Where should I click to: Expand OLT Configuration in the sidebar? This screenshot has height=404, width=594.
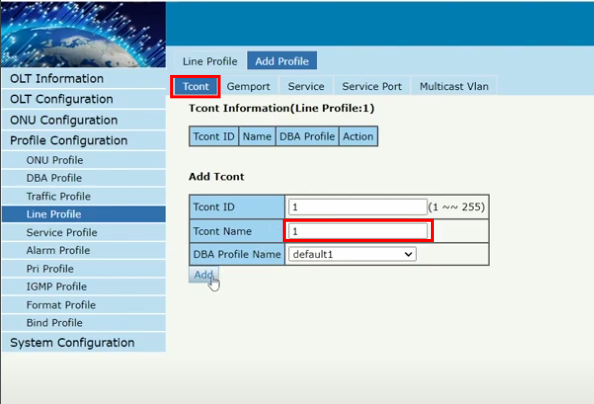[84, 99]
